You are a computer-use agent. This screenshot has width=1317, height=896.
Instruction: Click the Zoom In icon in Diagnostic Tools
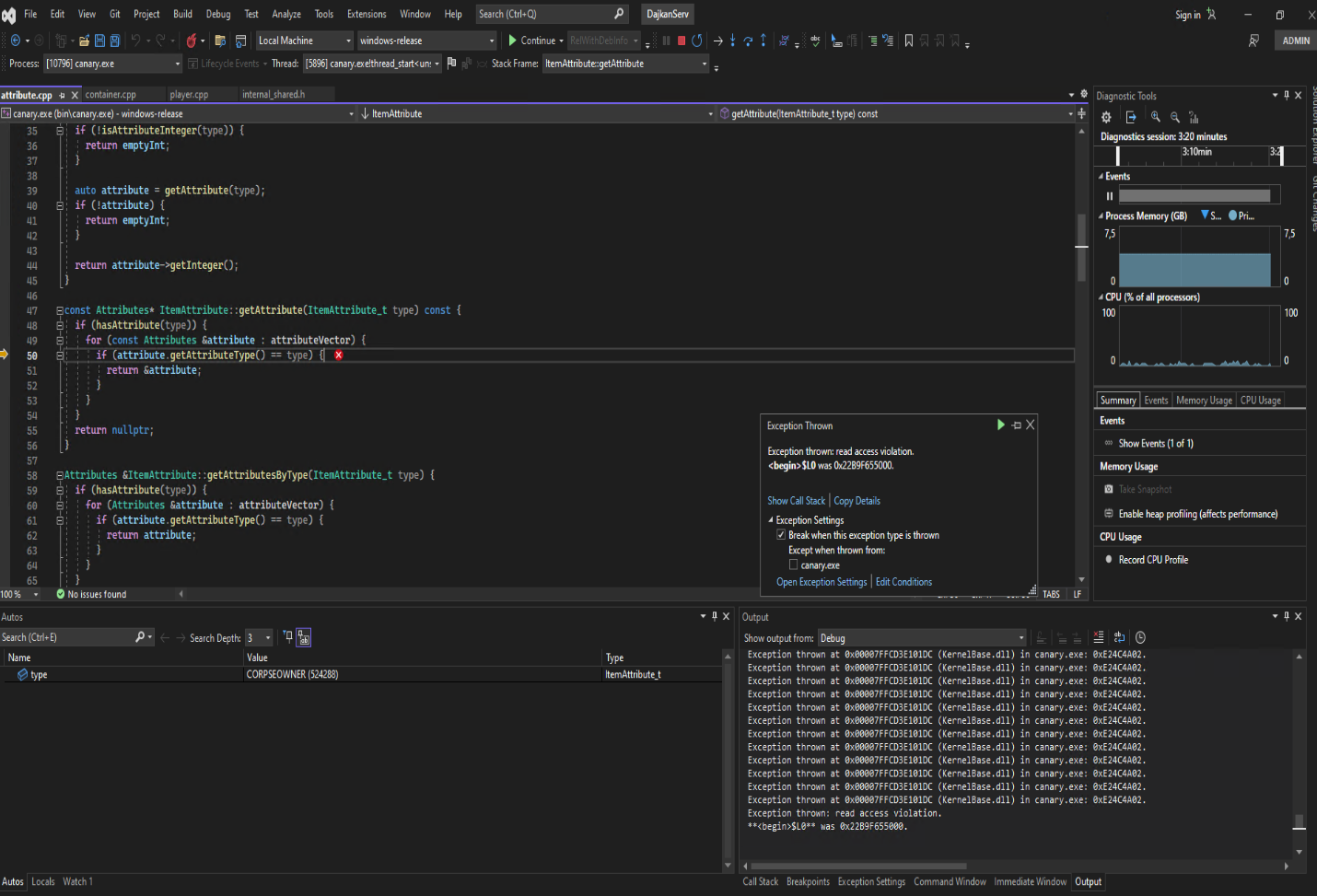[x=1156, y=117]
